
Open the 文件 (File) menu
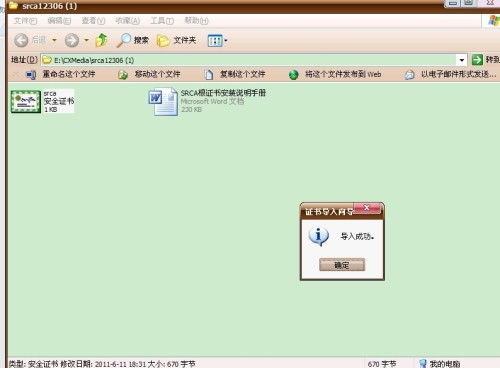click(x=25, y=21)
